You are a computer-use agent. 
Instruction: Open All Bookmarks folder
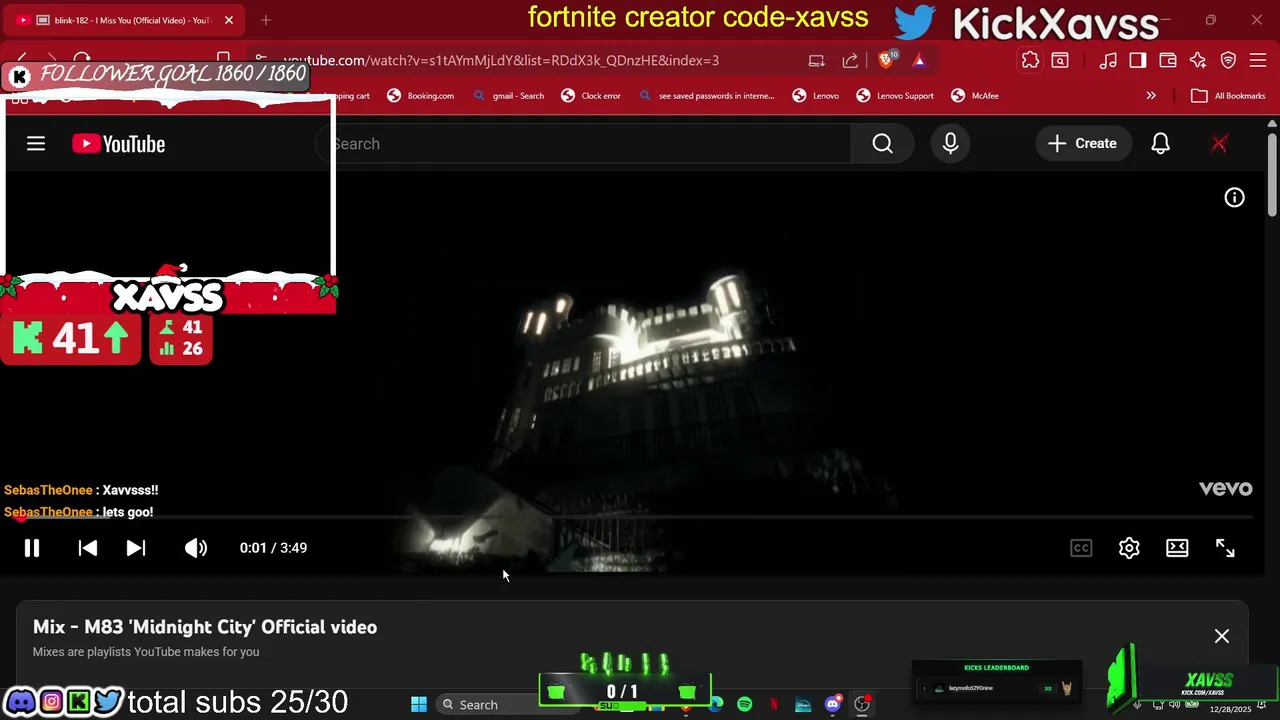[x=1228, y=96]
